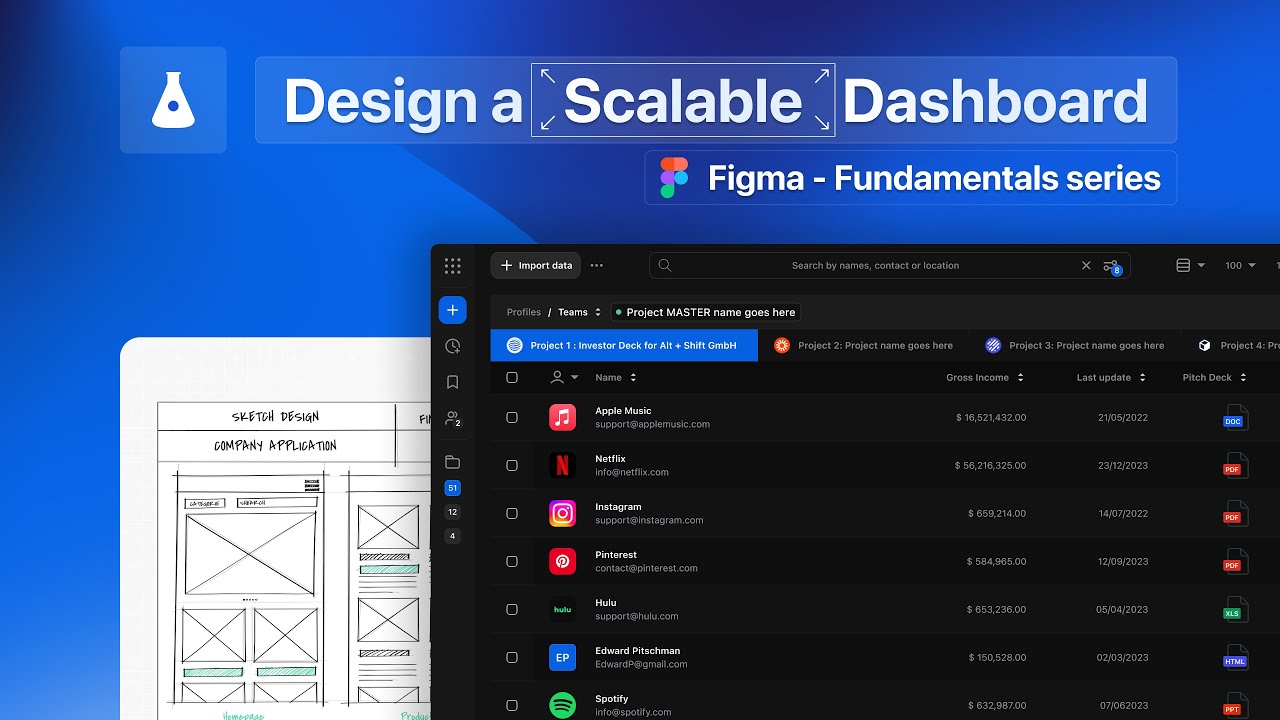Viewport: 1280px width, 720px height.
Task: Click the 21/05/2022 last update date
Action: (1123, 418)
